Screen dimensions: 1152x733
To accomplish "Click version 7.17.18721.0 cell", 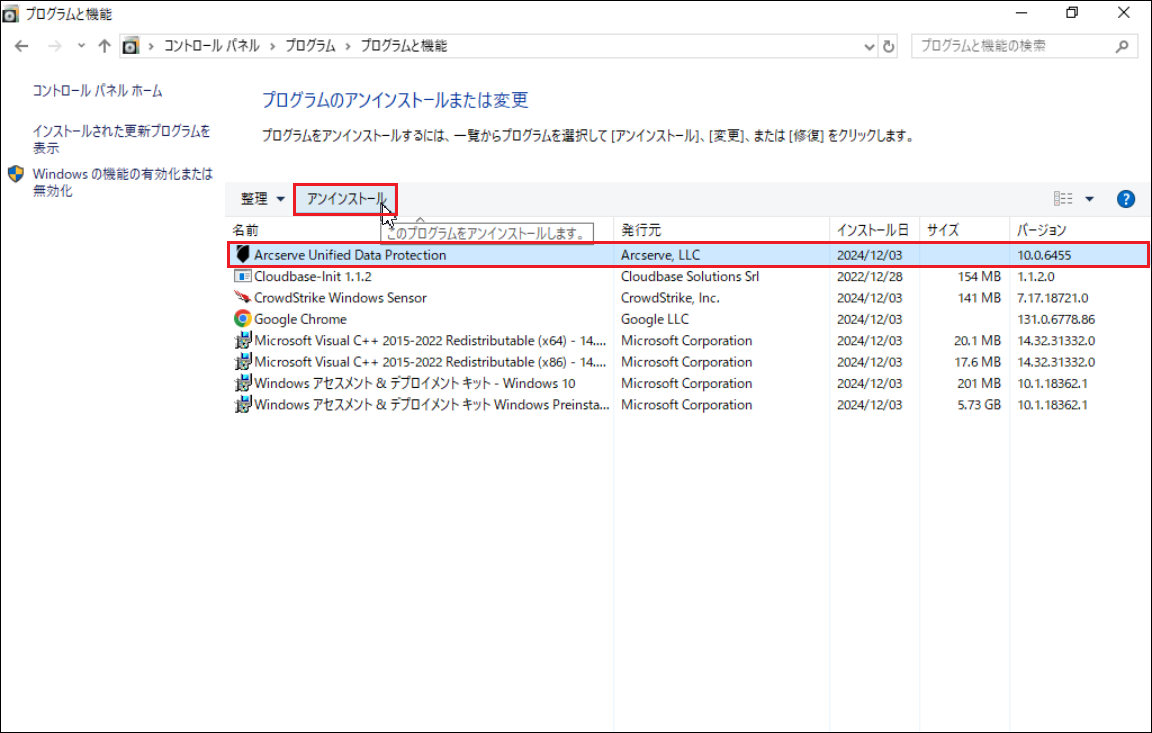I will coord(1052,298).
